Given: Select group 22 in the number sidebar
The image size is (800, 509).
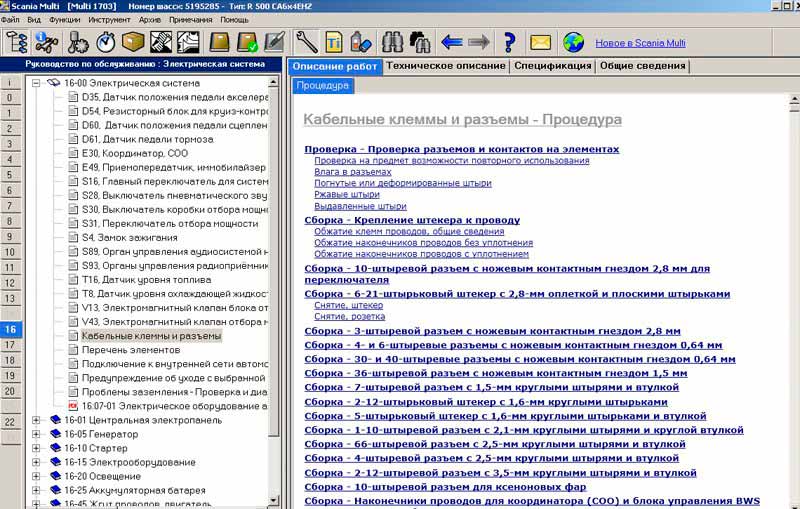Looking at the screenshot, I should click(10, 422).
